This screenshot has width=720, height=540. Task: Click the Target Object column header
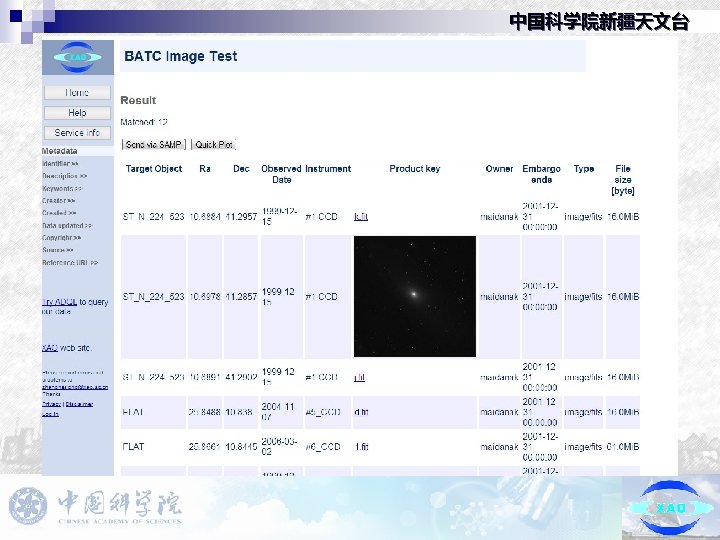coord(154,169)
